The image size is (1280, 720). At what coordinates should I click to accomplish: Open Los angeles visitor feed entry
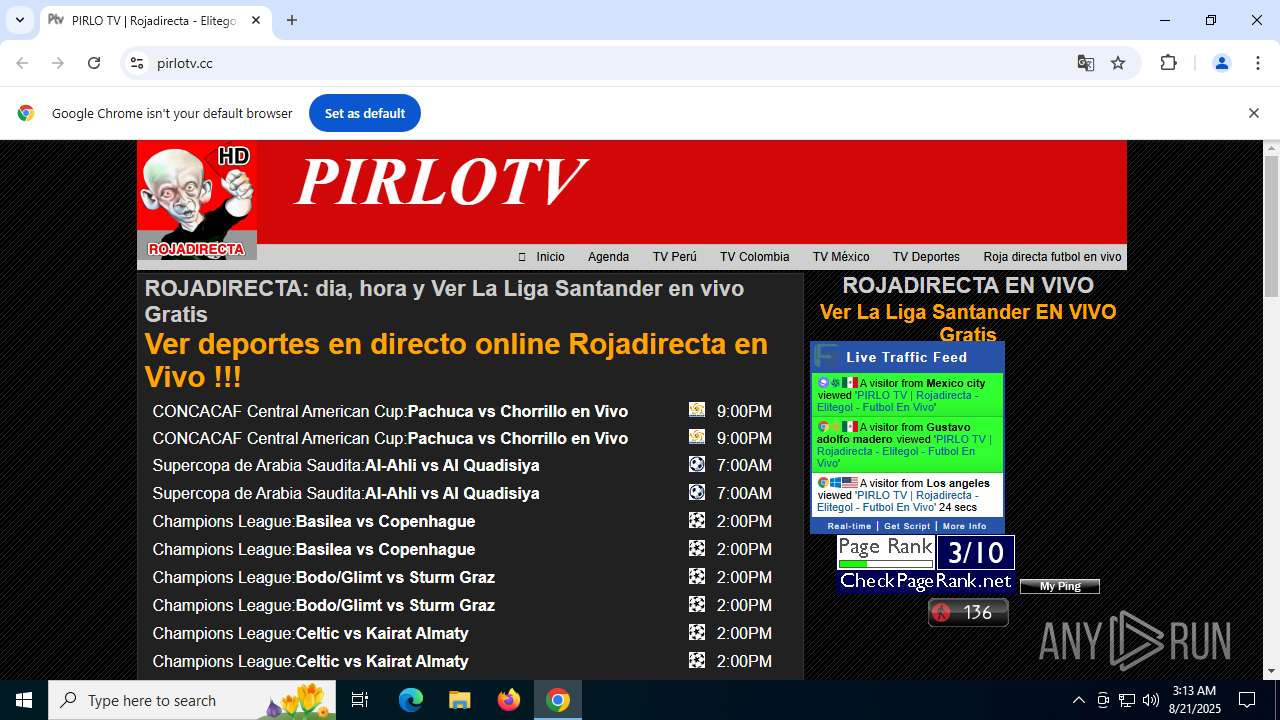click(907, 495)
